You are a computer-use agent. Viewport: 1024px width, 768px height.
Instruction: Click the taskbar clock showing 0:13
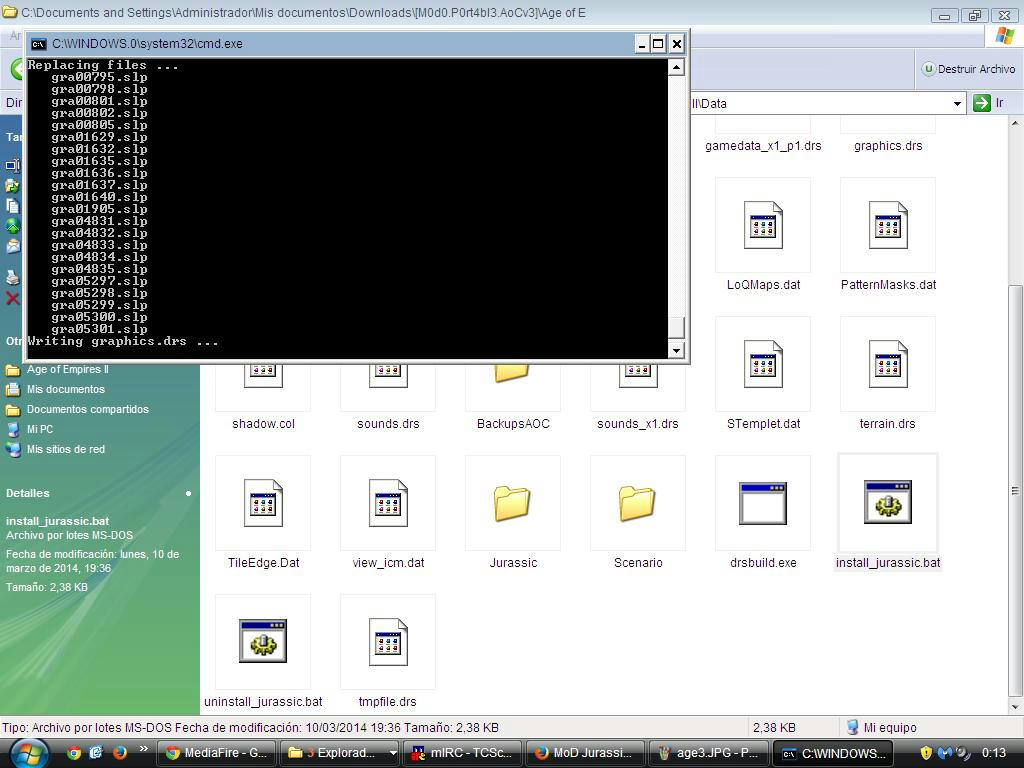(x=994, y=753)
